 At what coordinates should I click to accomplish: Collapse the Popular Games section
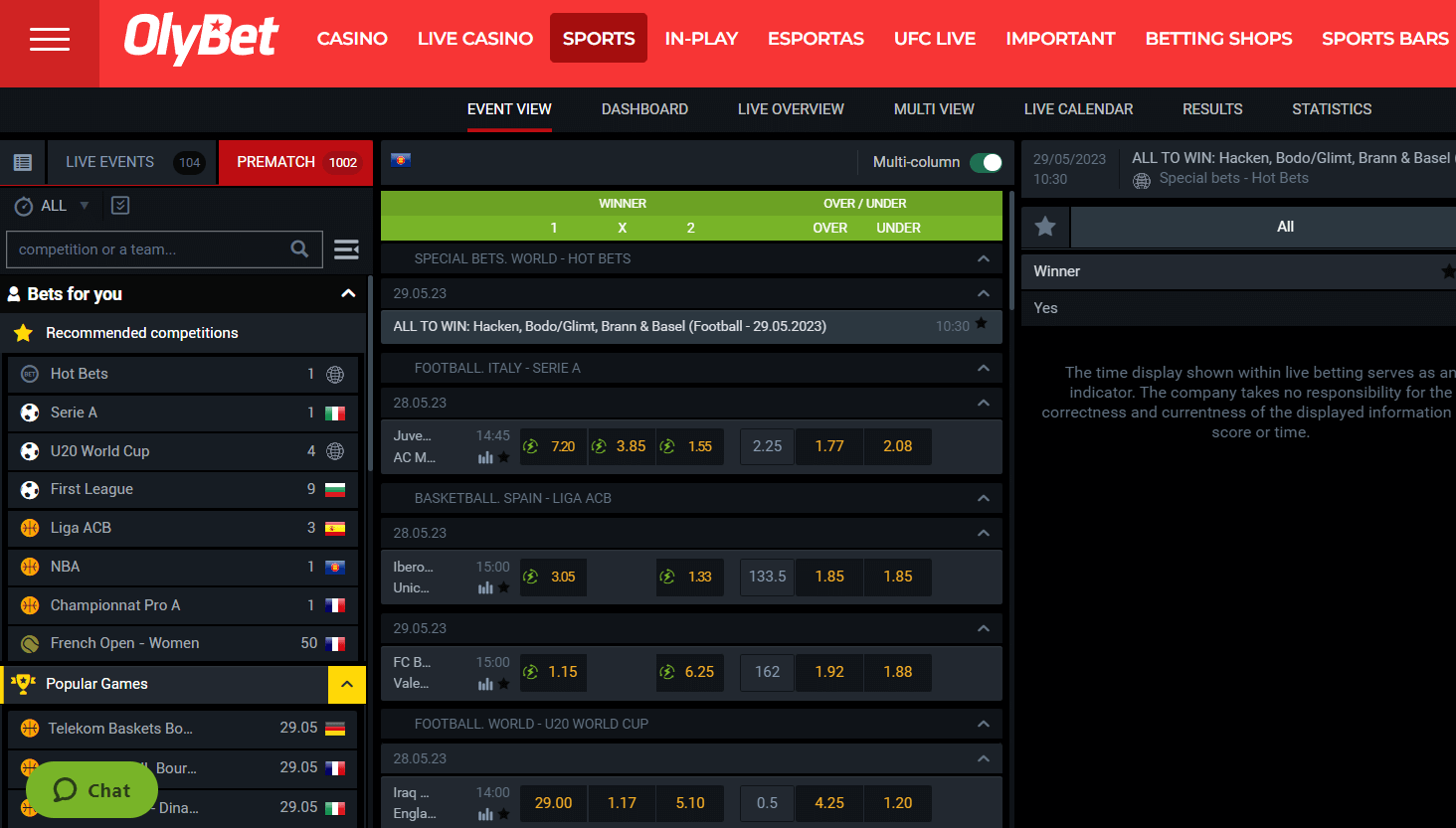[x=347, y=684]
